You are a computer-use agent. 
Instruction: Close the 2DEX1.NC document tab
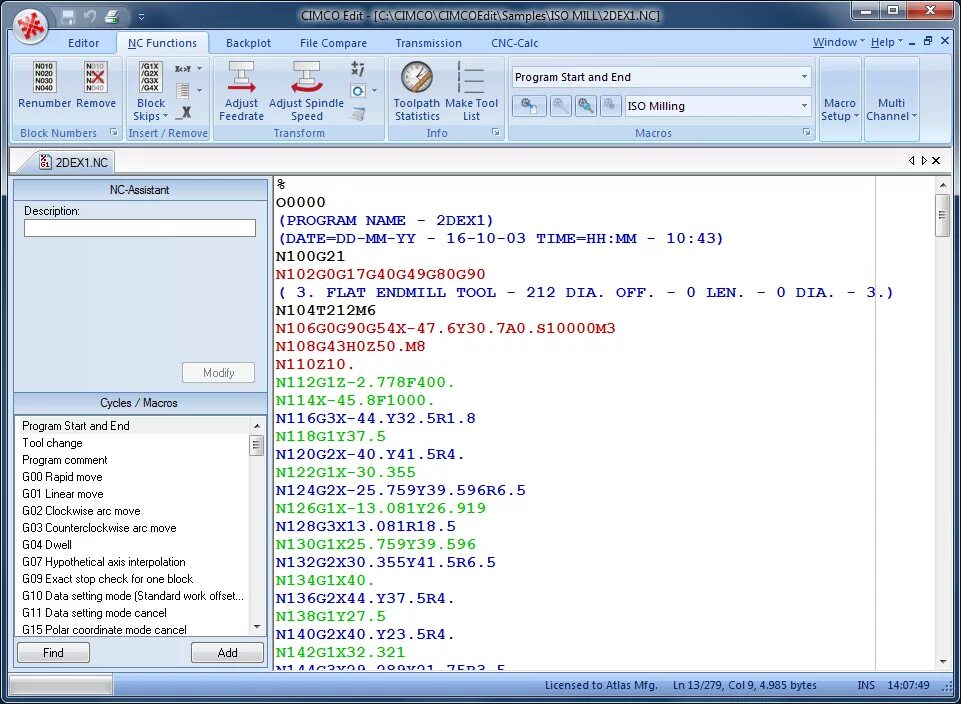click(936, 161)
